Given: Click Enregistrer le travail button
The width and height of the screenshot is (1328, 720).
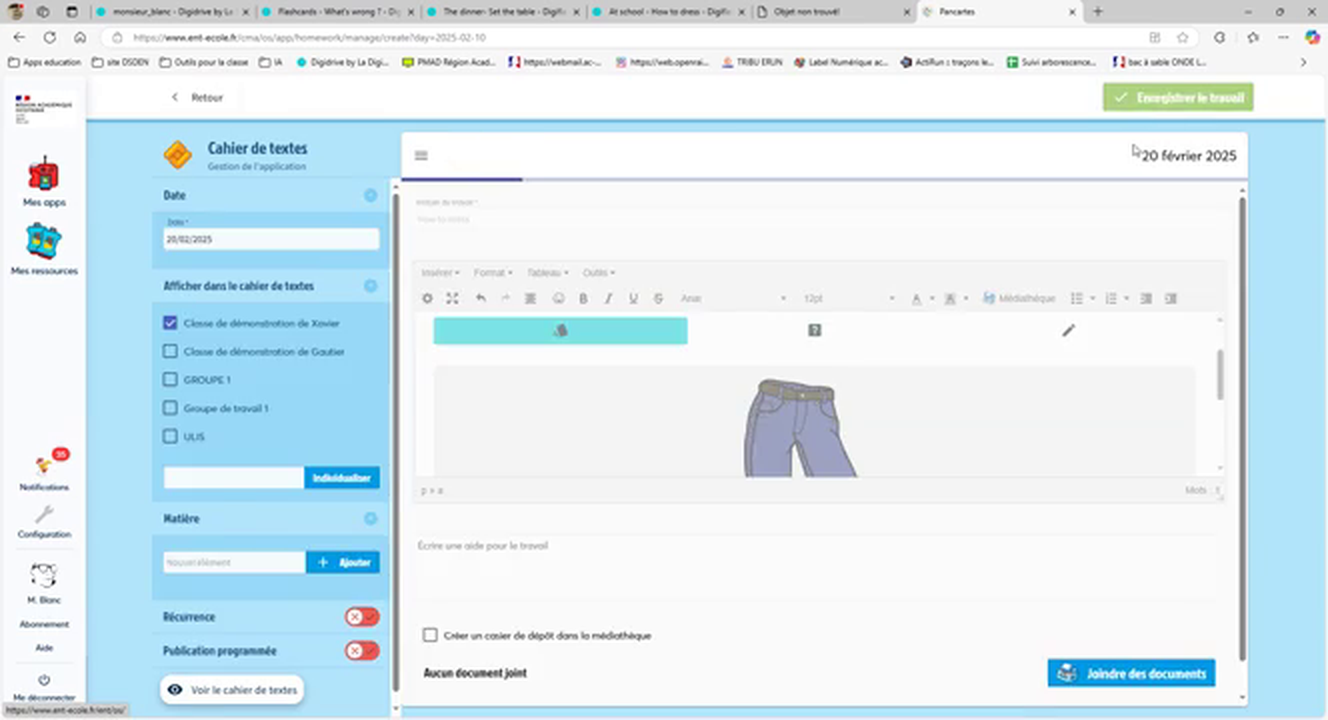Looking at the screenshot, I should (1178, 98).
